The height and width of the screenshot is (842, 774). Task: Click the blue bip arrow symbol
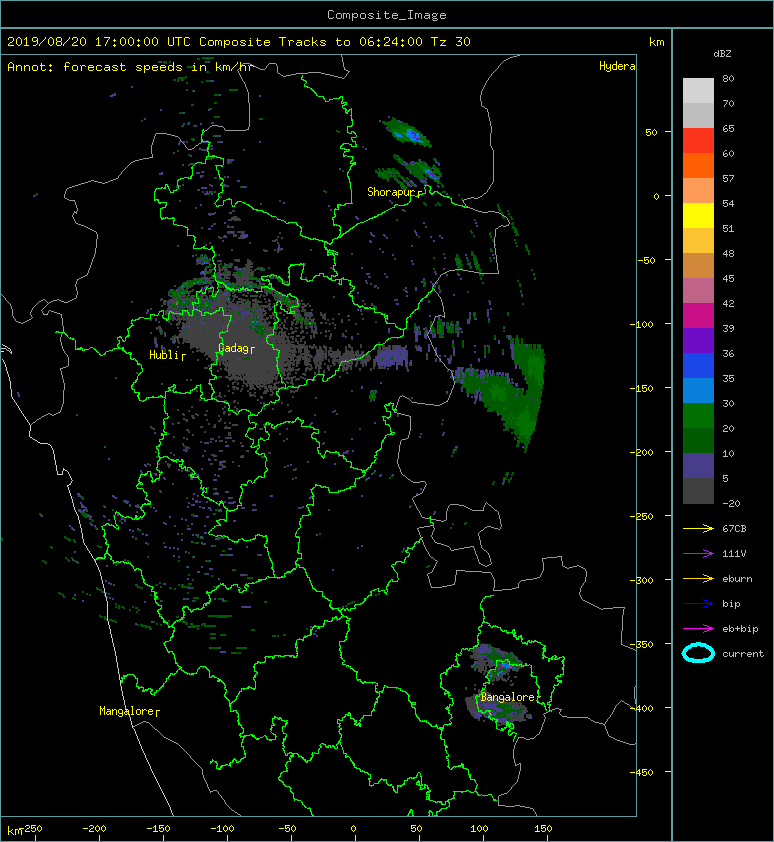[x=698, y=604]
